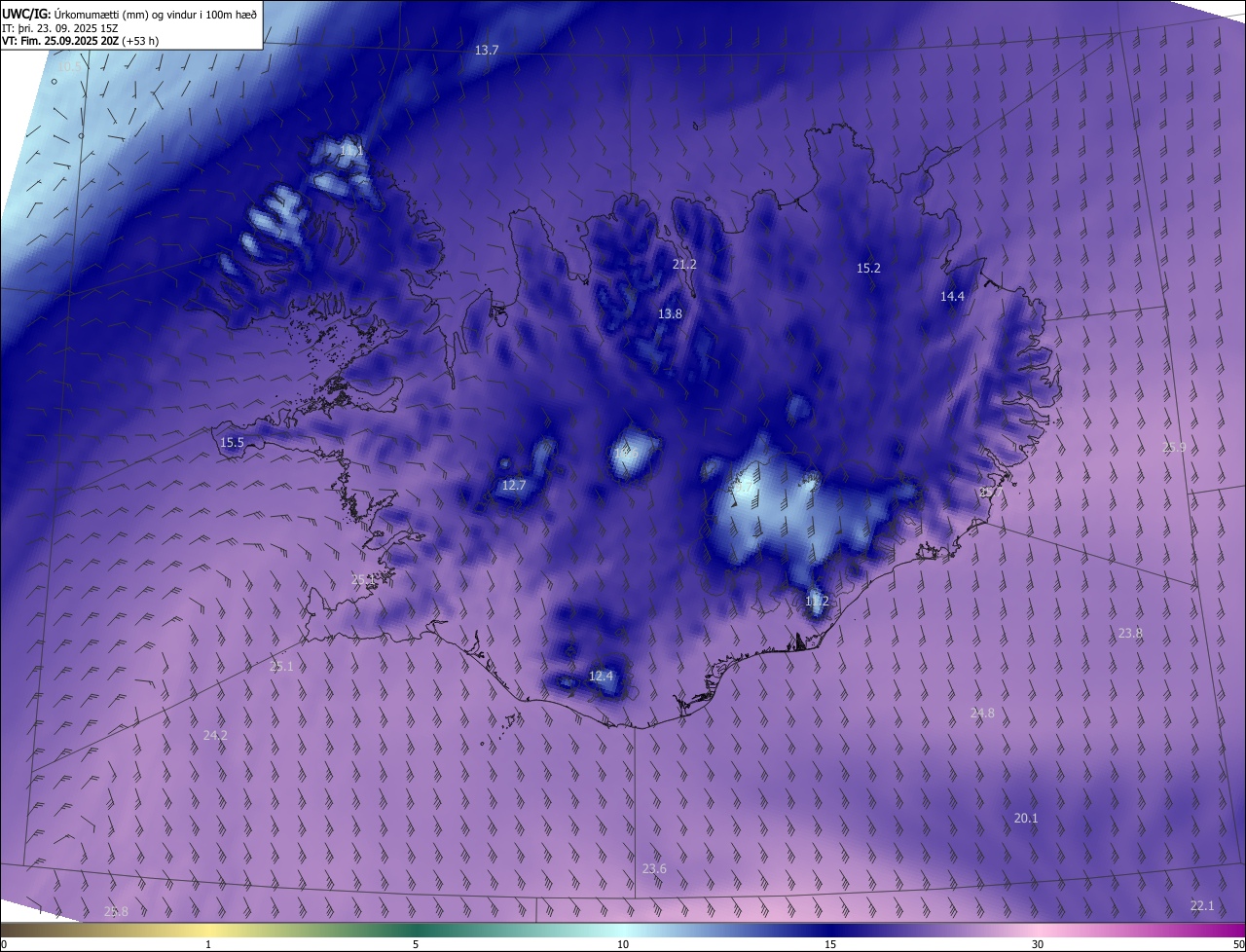Select the 21.2 value label
The image size is (1246, 952).
point(684,264)
